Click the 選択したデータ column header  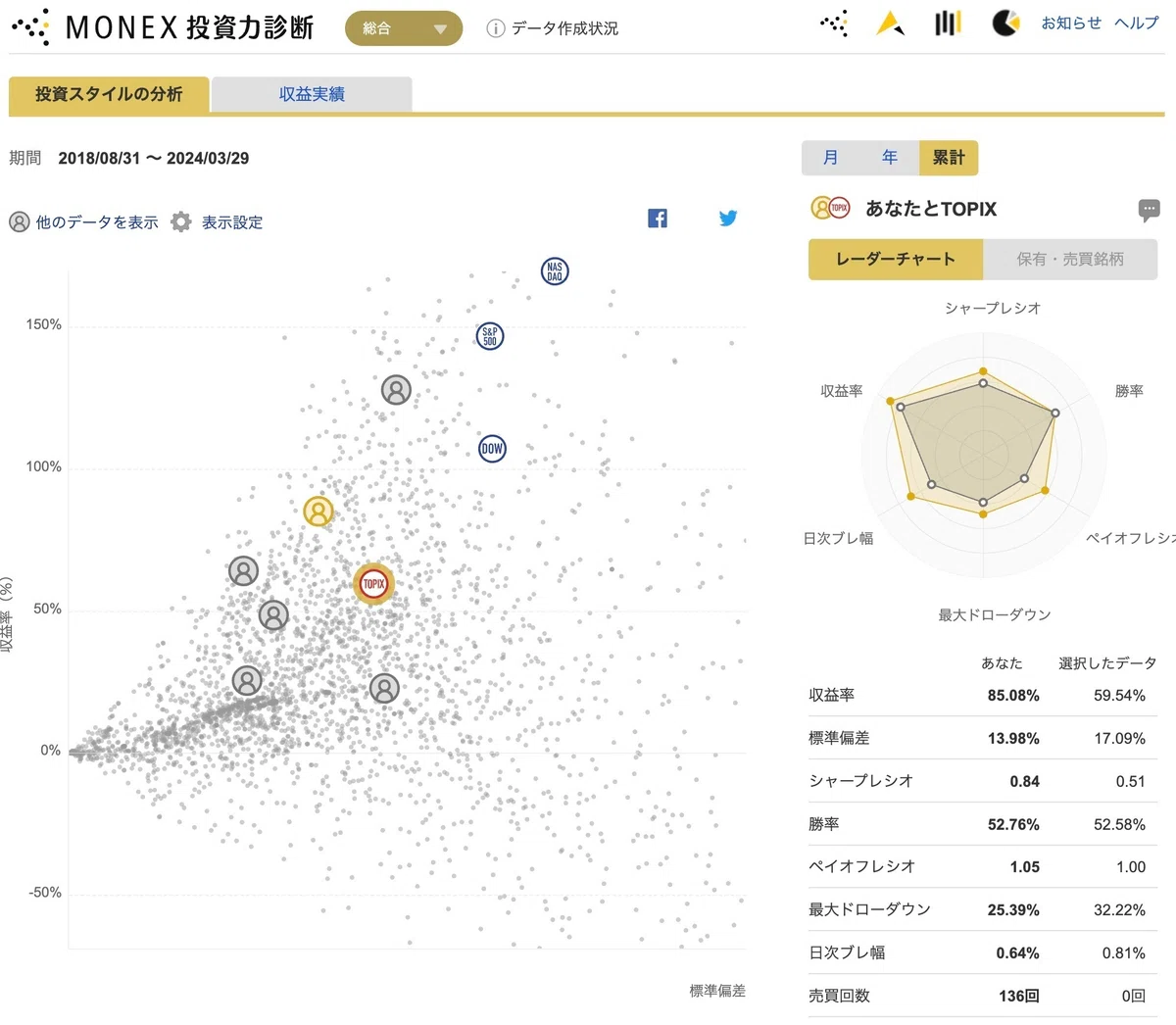(x=1107, y=663)
